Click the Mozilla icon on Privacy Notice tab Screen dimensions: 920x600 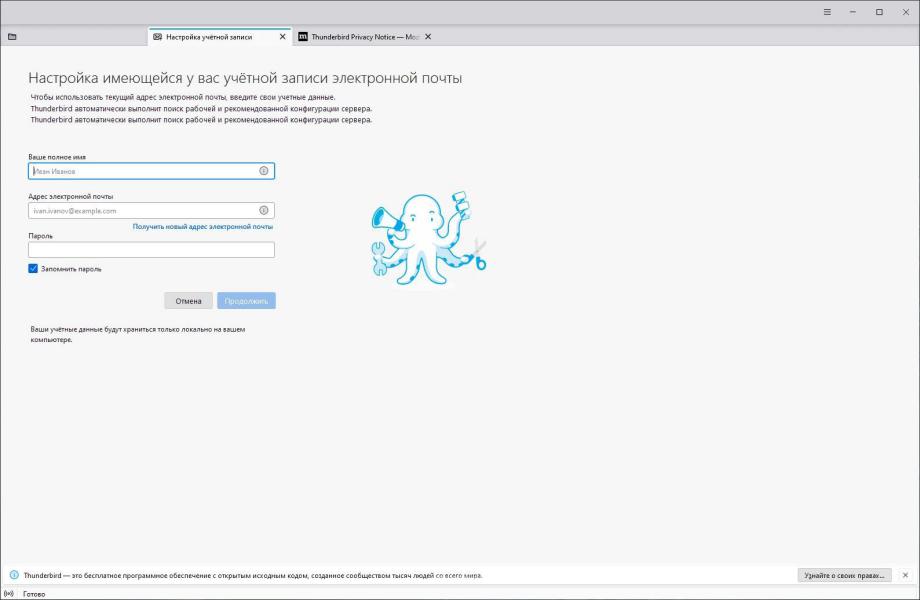click(303, 36)
